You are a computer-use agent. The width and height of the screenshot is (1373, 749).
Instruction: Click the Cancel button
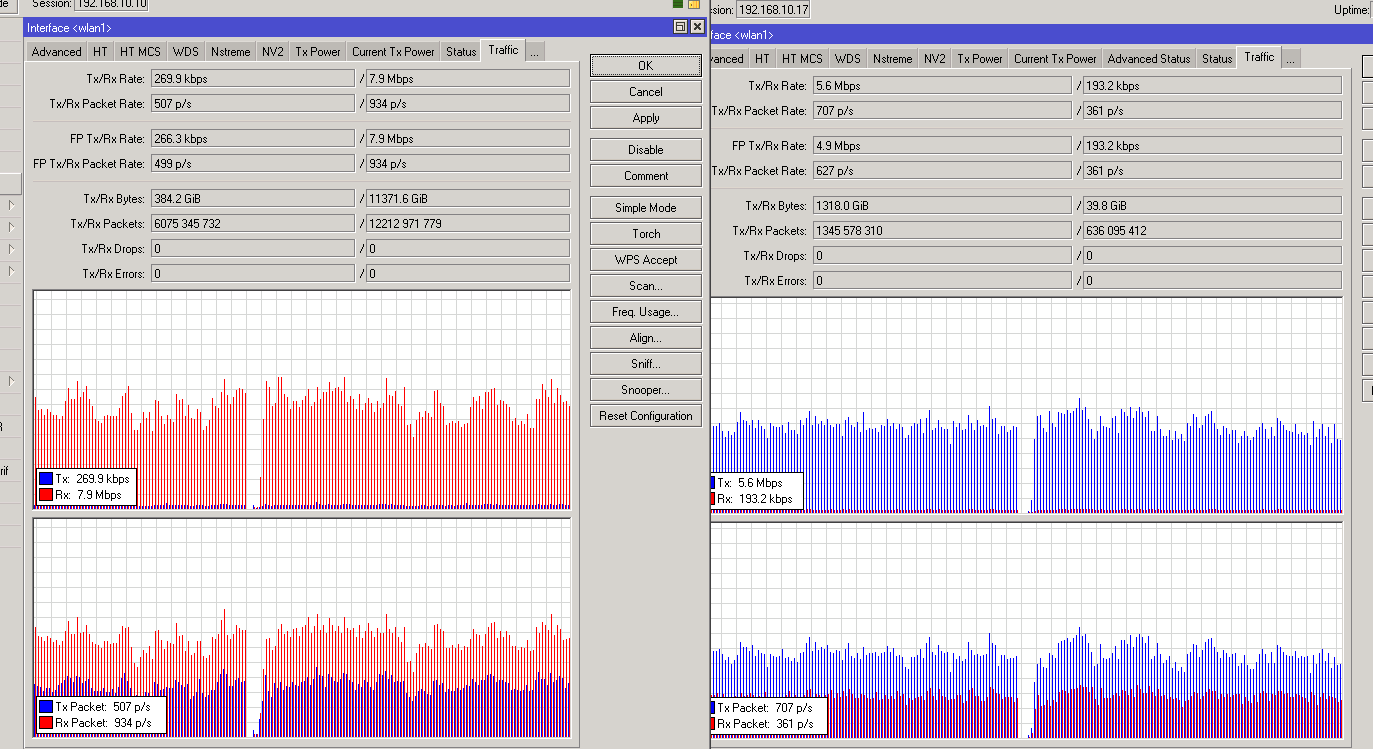tap(646, 92)
